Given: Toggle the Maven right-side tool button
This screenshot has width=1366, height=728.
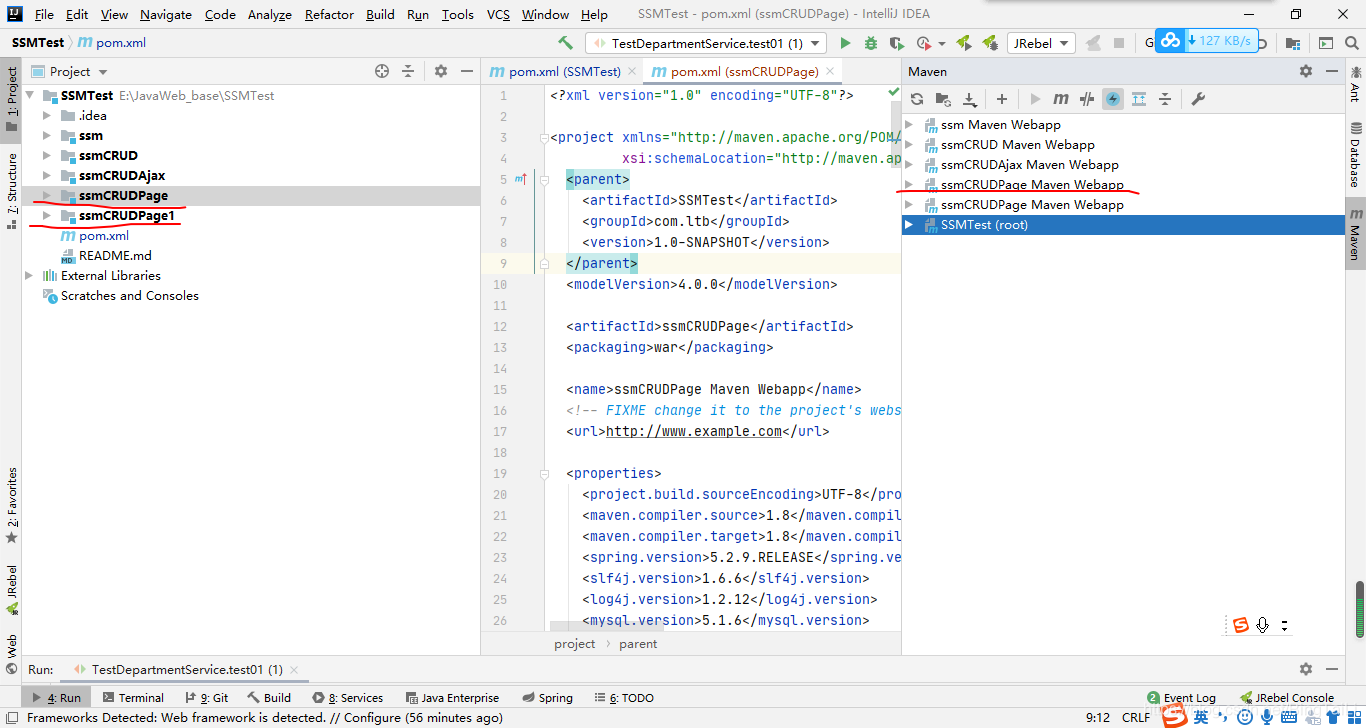Looking at the screenshot, I should [x=1355, y=235].
